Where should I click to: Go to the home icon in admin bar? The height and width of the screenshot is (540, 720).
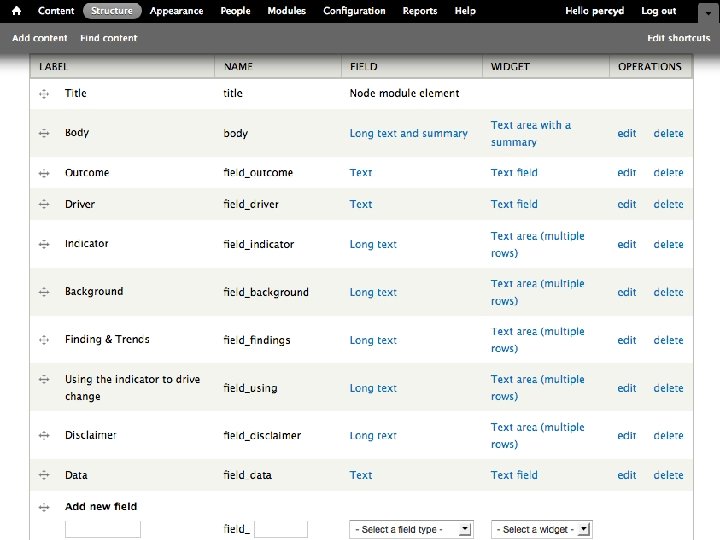click(x=16, y=11)
